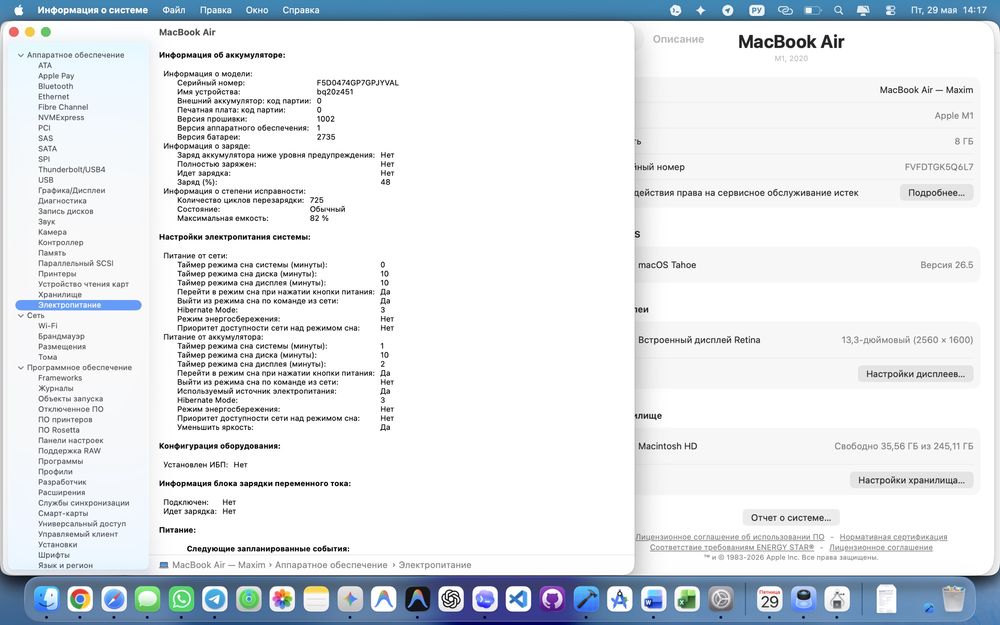The image size is (1000, 625).
Task: Open Spotlight search in menu bar
Action: point(839,10)
